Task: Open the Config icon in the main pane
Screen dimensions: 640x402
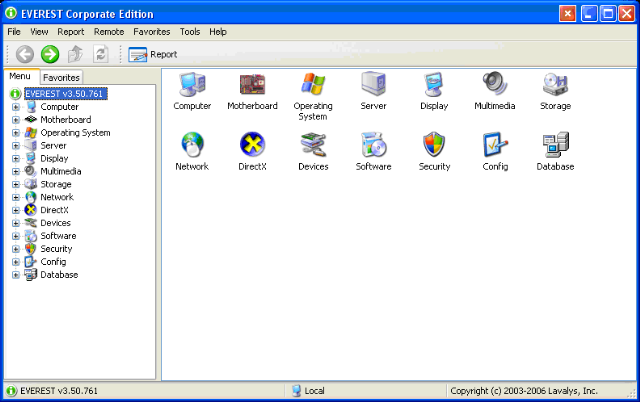Action: pos(495,144)
